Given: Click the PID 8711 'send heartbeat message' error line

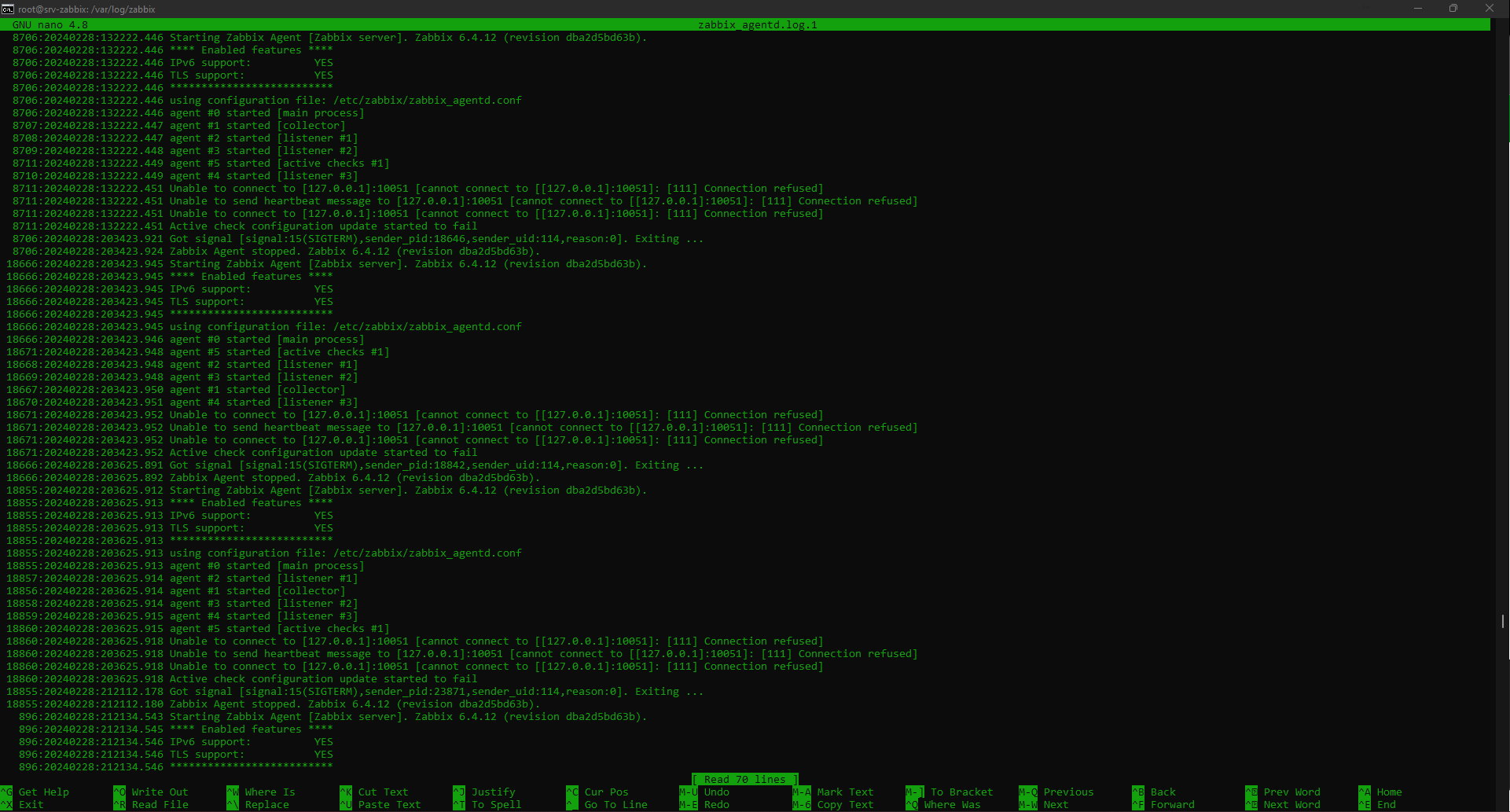Looking at the screenshot, I should 465,201.
